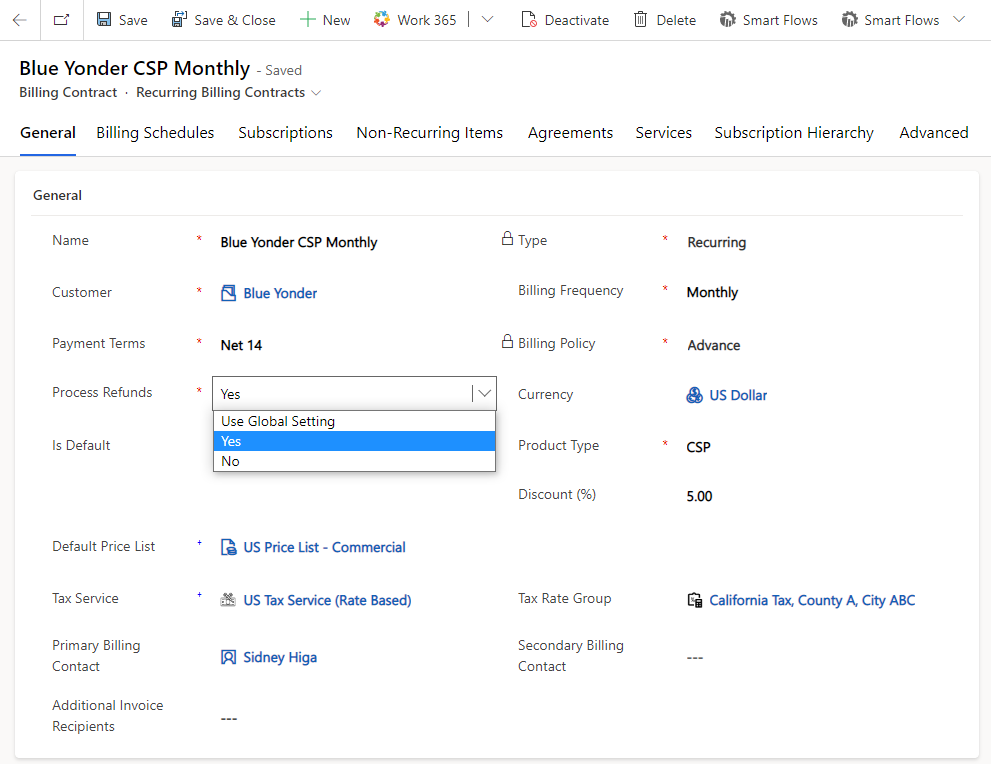Click the US Tax Service icon

[228, 600]
